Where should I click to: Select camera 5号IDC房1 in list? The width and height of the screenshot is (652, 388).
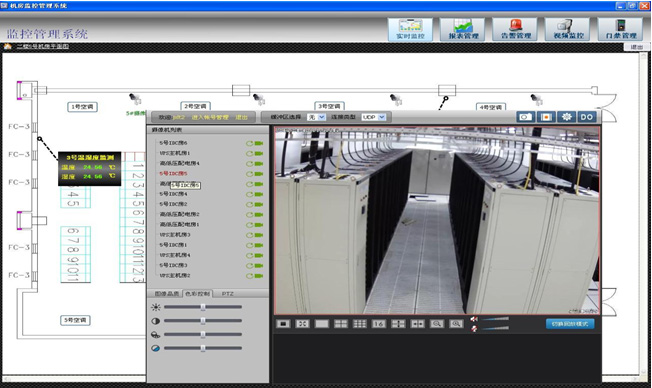[173, 245]
